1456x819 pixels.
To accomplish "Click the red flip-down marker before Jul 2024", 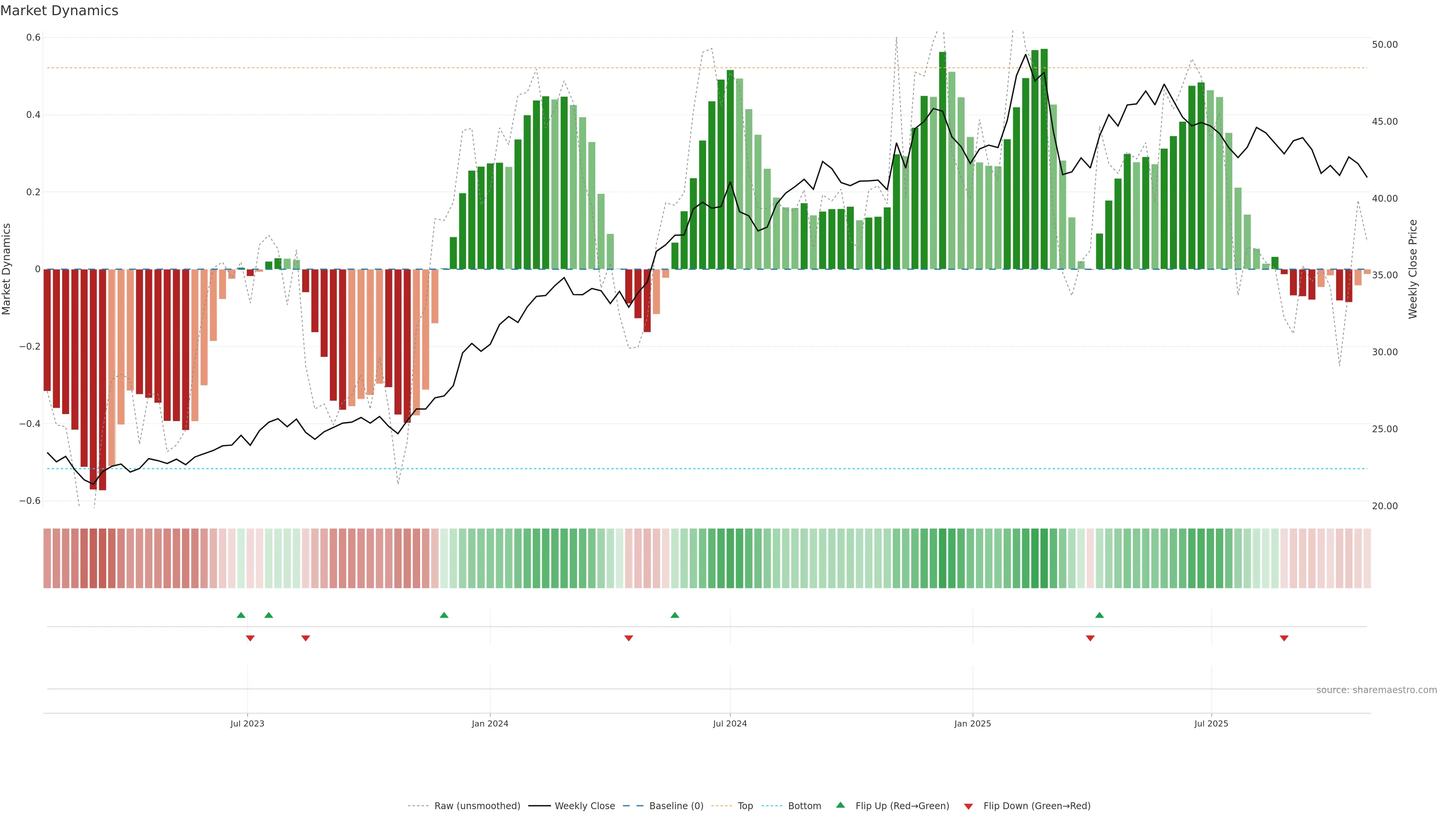I will (629, 638).
